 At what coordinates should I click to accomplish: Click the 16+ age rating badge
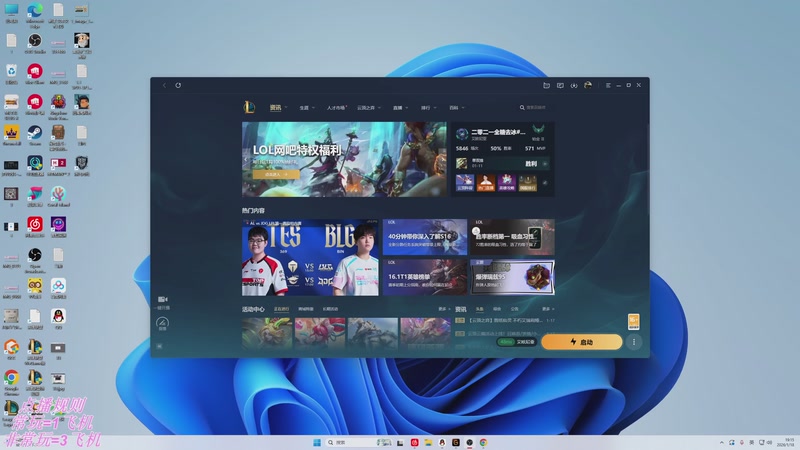click(633, 321)
